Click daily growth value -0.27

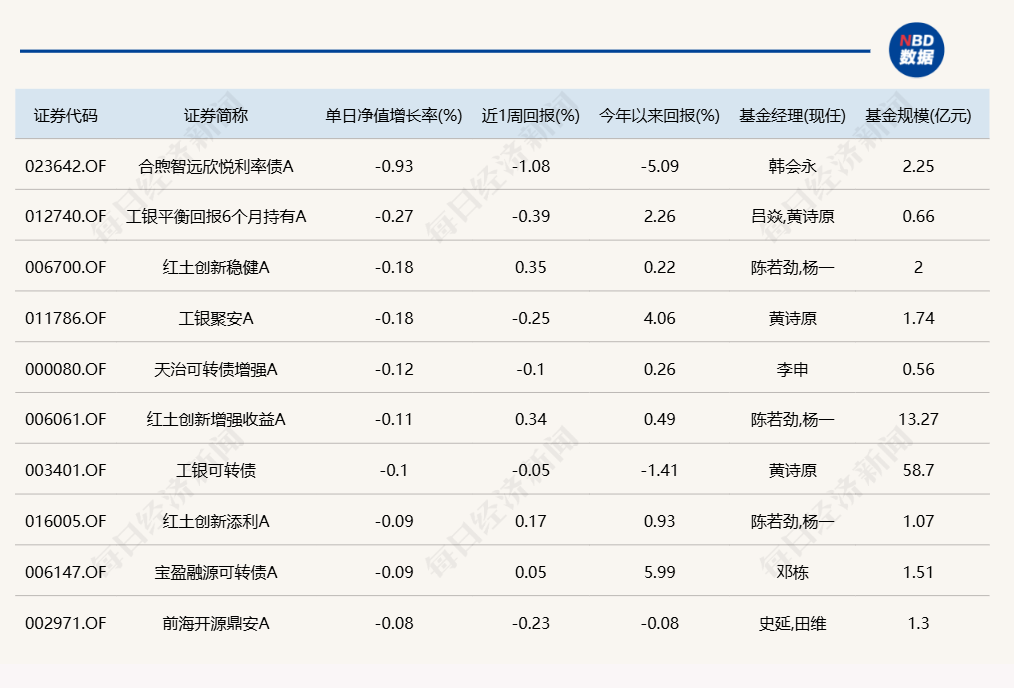coord(394,216)
